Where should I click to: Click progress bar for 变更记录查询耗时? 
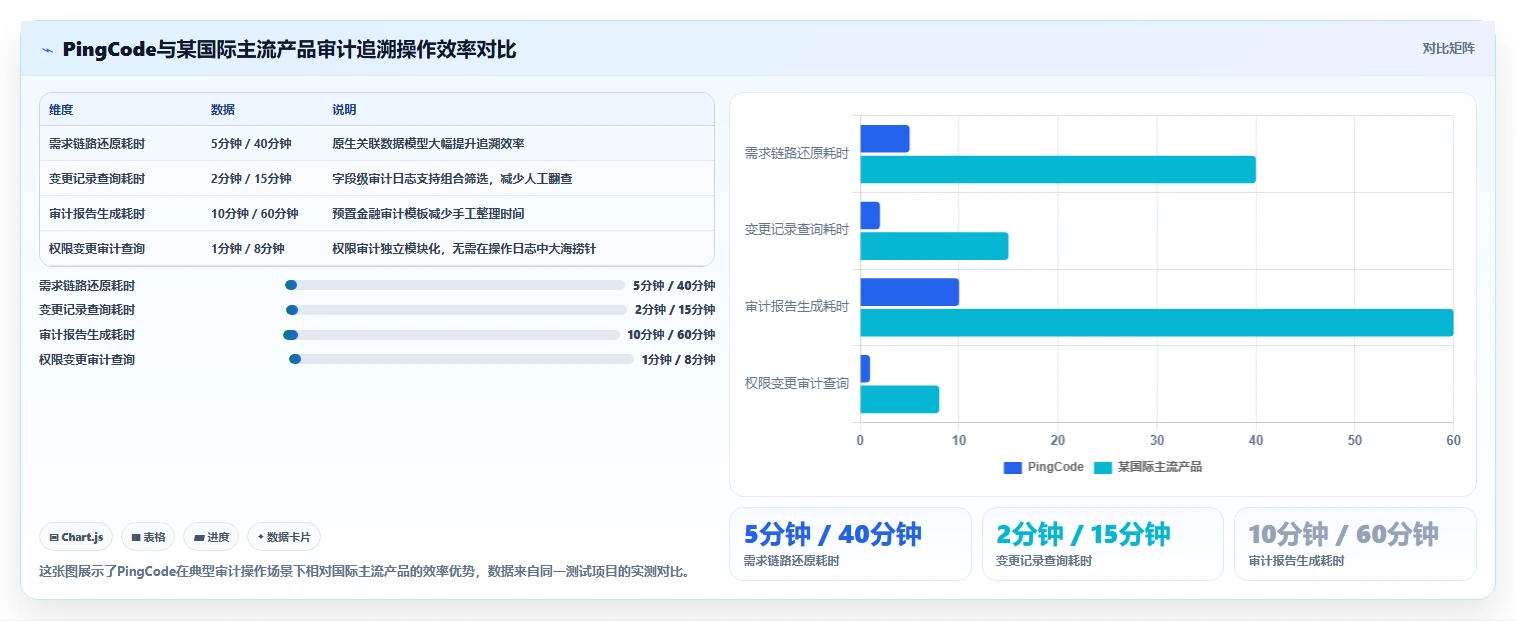(x=456, y=310)
